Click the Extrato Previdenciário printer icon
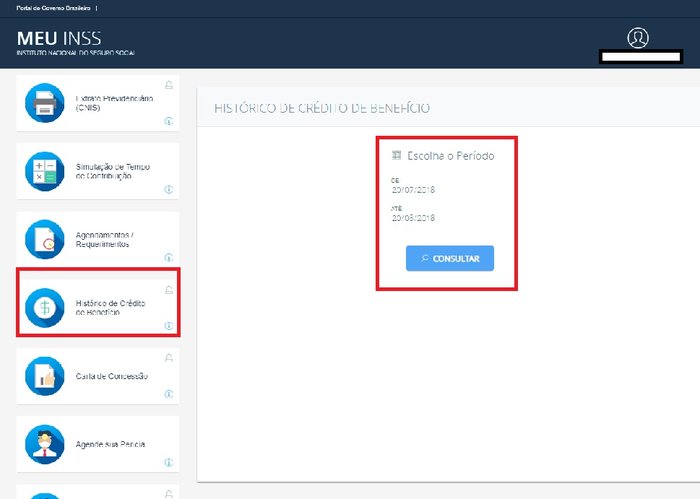Viewport: 700px width, 499px height. tap(45, 103)
